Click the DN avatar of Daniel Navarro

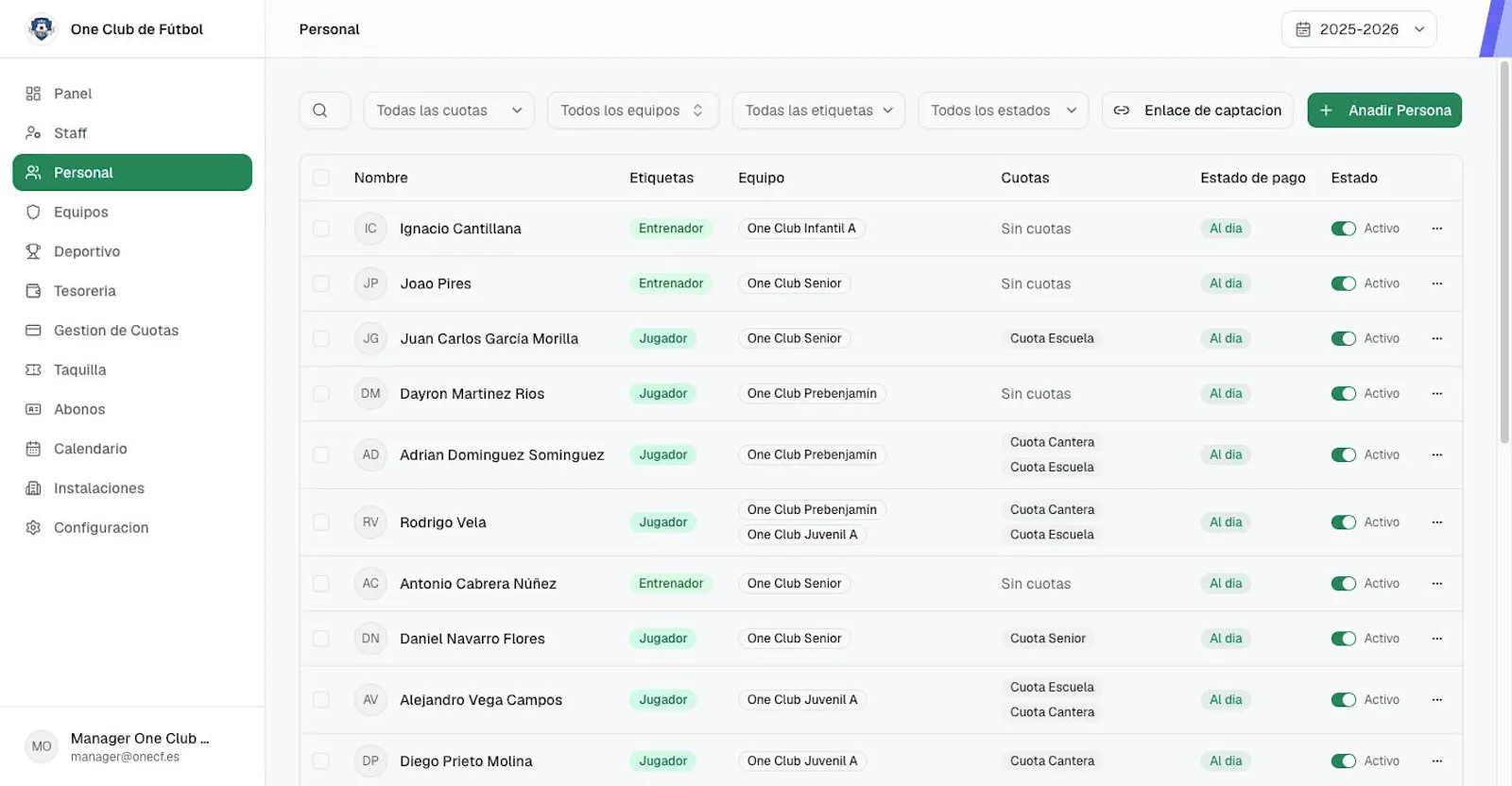click(x=370, y=639)
